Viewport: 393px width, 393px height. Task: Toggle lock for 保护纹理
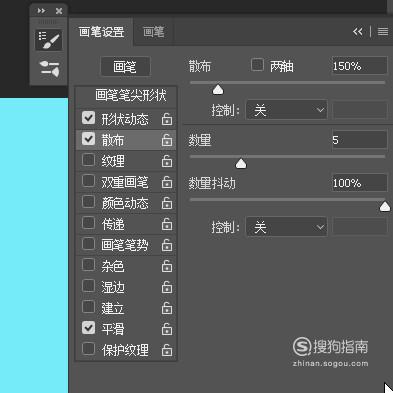tap(167, 350)
